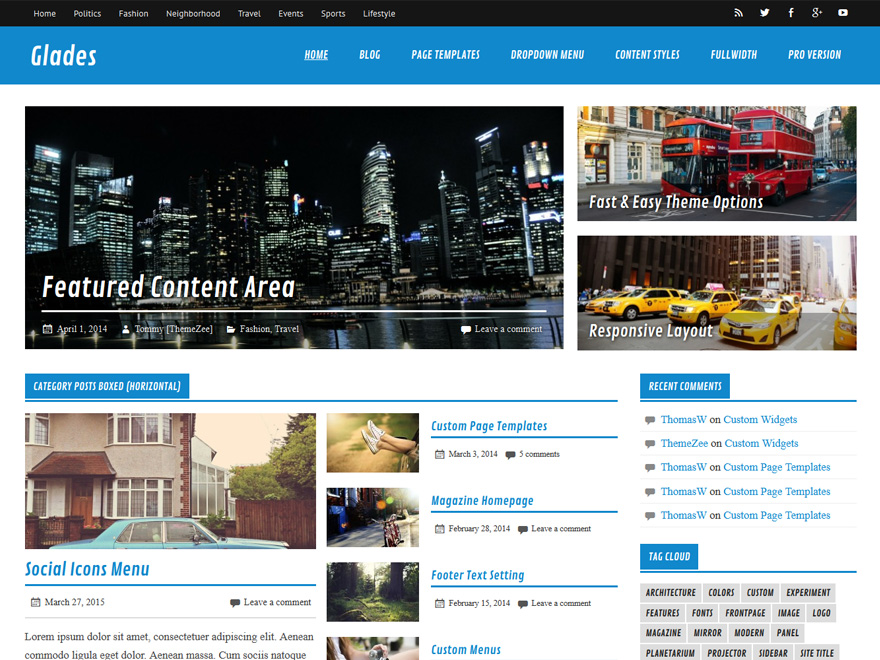880x660 pixels.
Task: Open the Sports menu item
Action: [x=333, y=13]
